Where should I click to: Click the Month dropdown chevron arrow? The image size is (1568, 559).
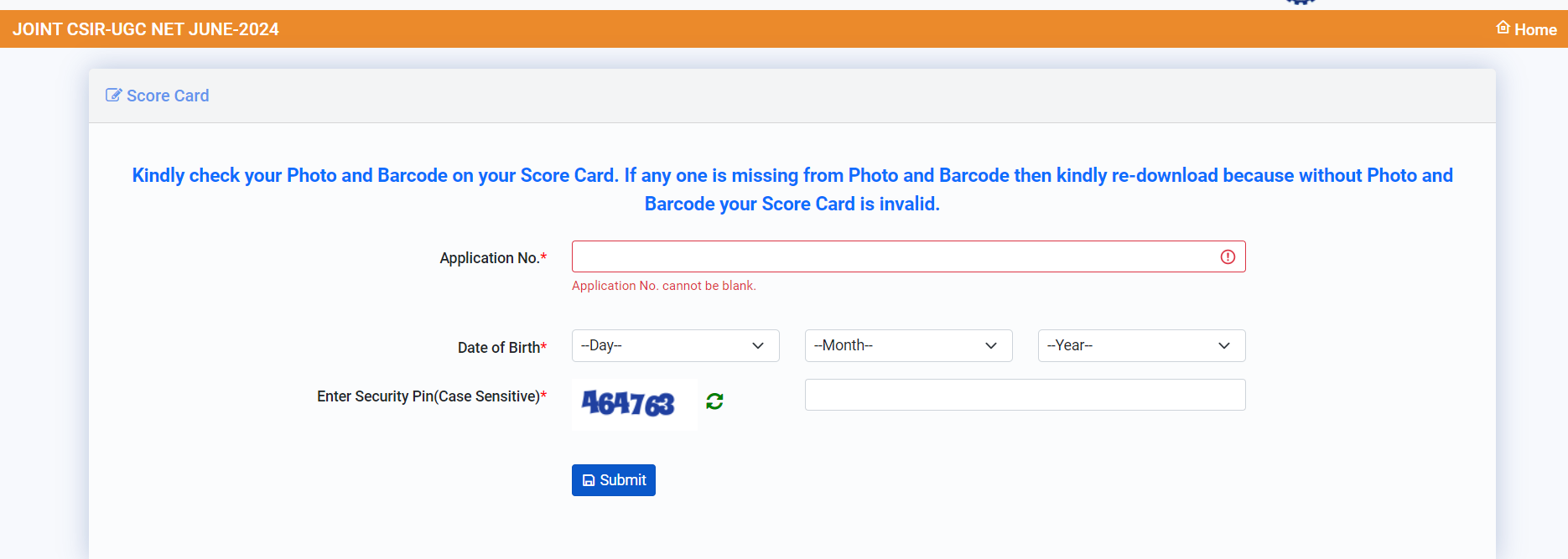991,346
